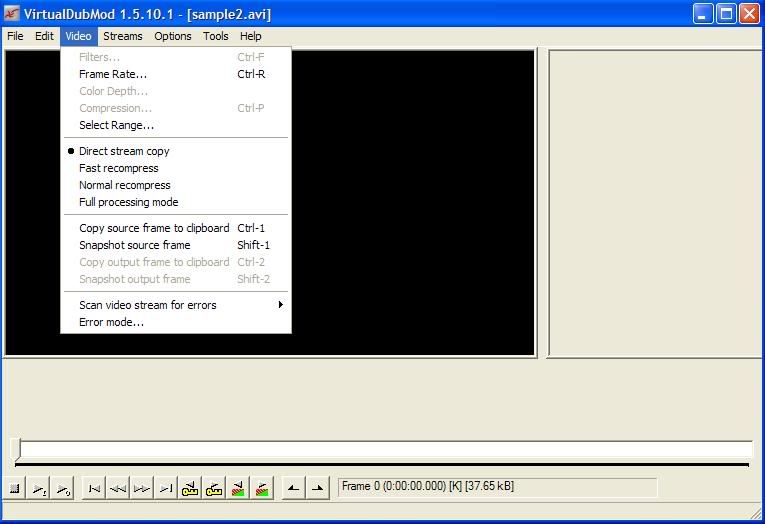Image resolution: width=765 pixels, height=524 pixels.
Task: Go to next keyframe (yellow key)
Action: coord(214,488)
